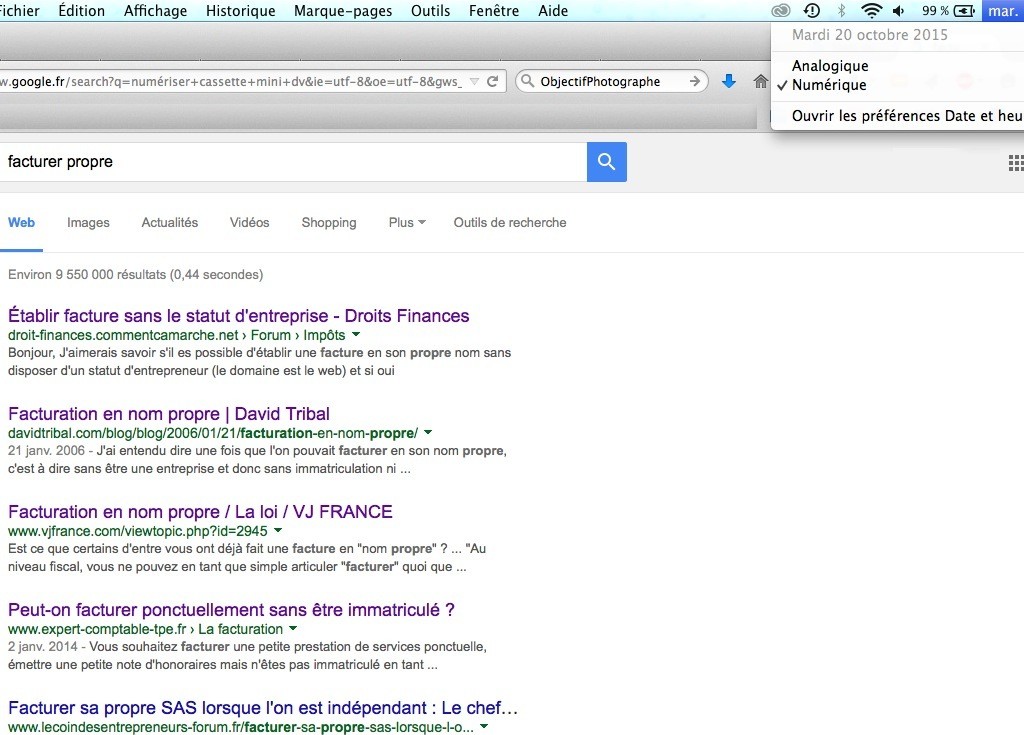Open Outils de recherche options
Image resolution: width=1024 pixels, height=735 pixels.
coord(510,223)
